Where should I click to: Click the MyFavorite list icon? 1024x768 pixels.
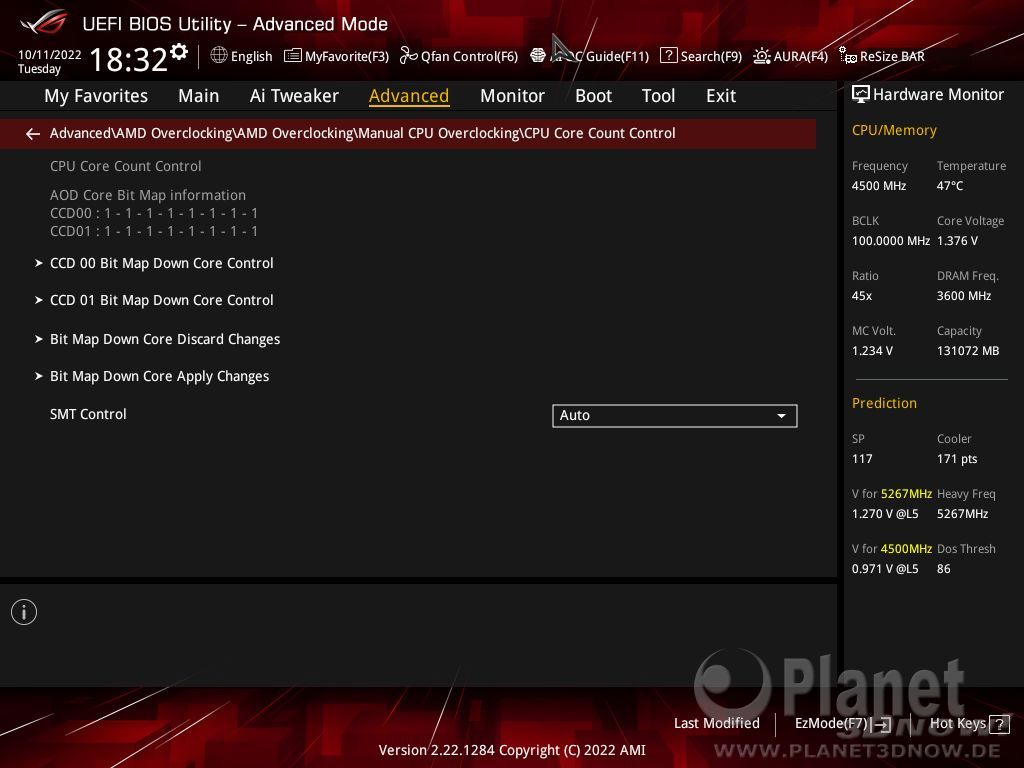[x=293, y=56]
